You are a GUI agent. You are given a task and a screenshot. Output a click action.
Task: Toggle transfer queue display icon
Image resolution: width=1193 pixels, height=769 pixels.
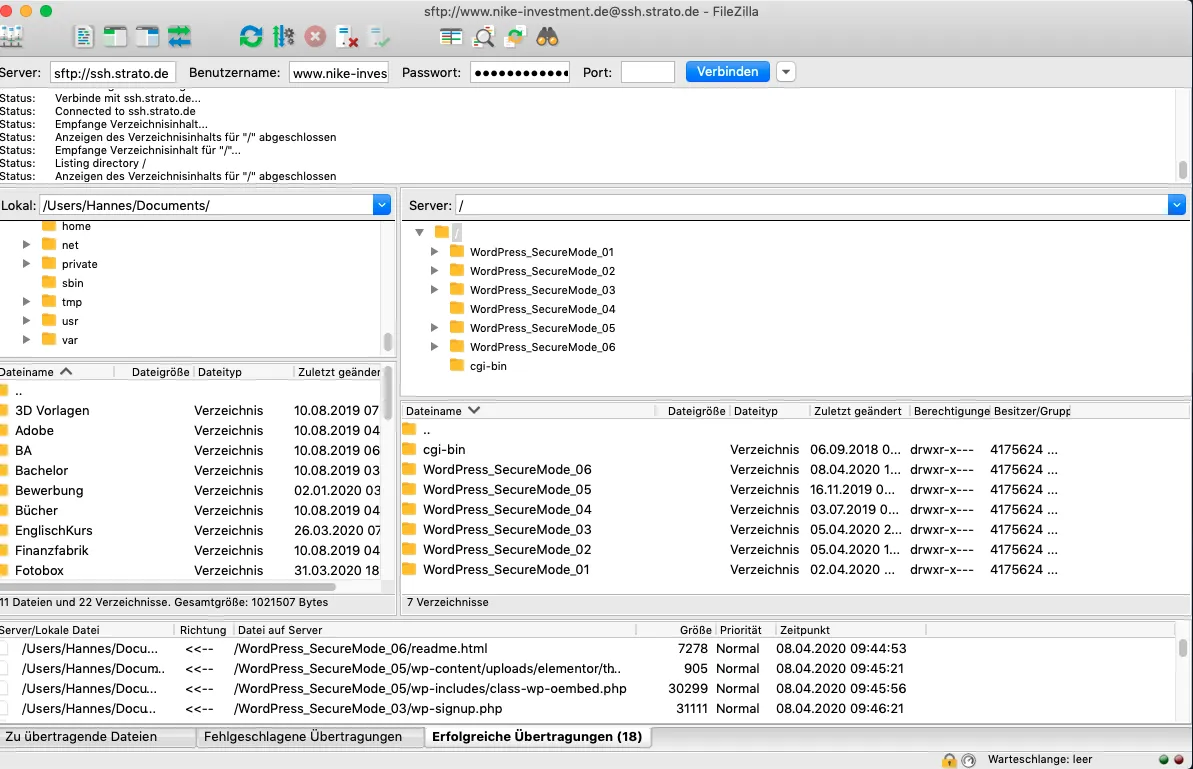tap(180, 36)
